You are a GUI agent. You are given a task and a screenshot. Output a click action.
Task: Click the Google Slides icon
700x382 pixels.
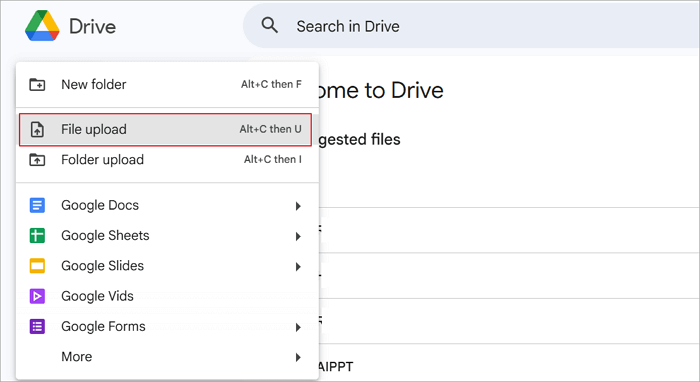pos(37,266)
